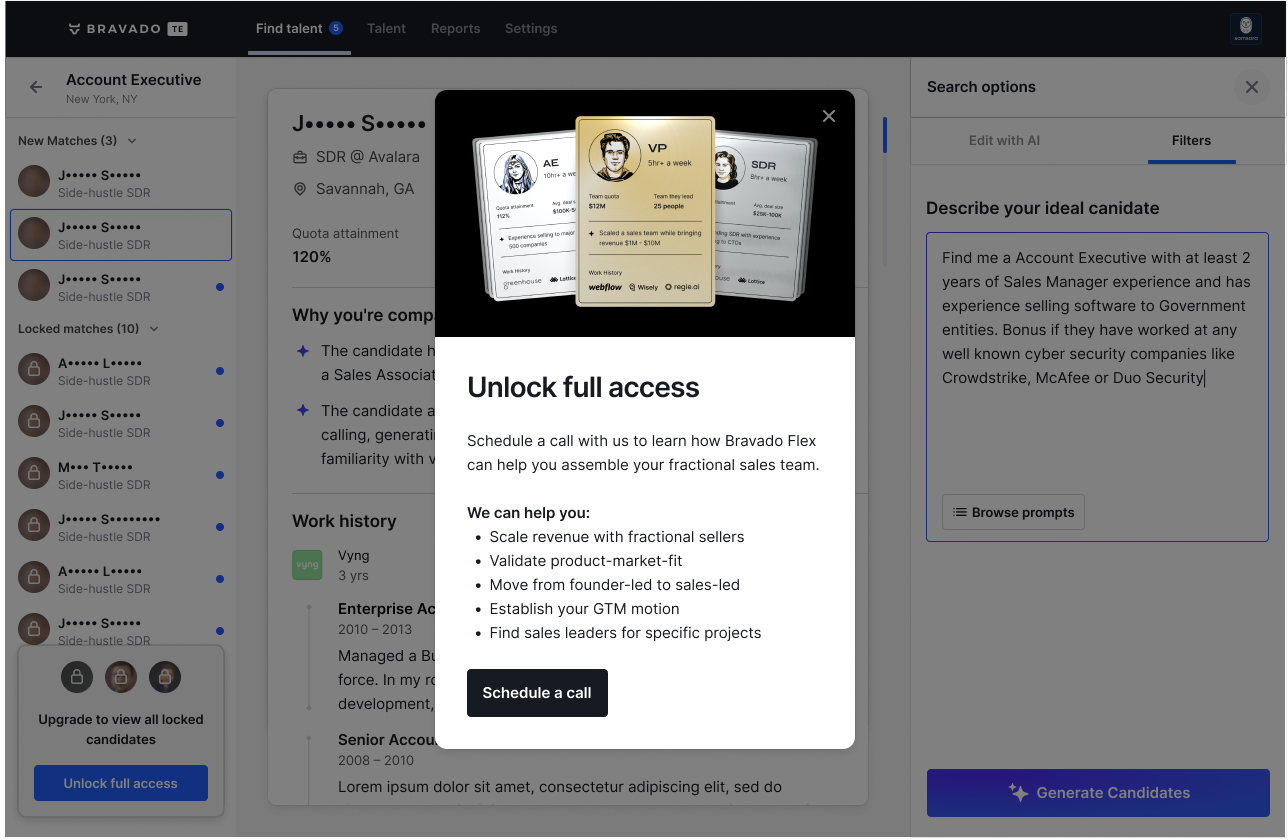Click the VP gold card illustration
The image size is (1288, 840).
[x=645, y=211]
